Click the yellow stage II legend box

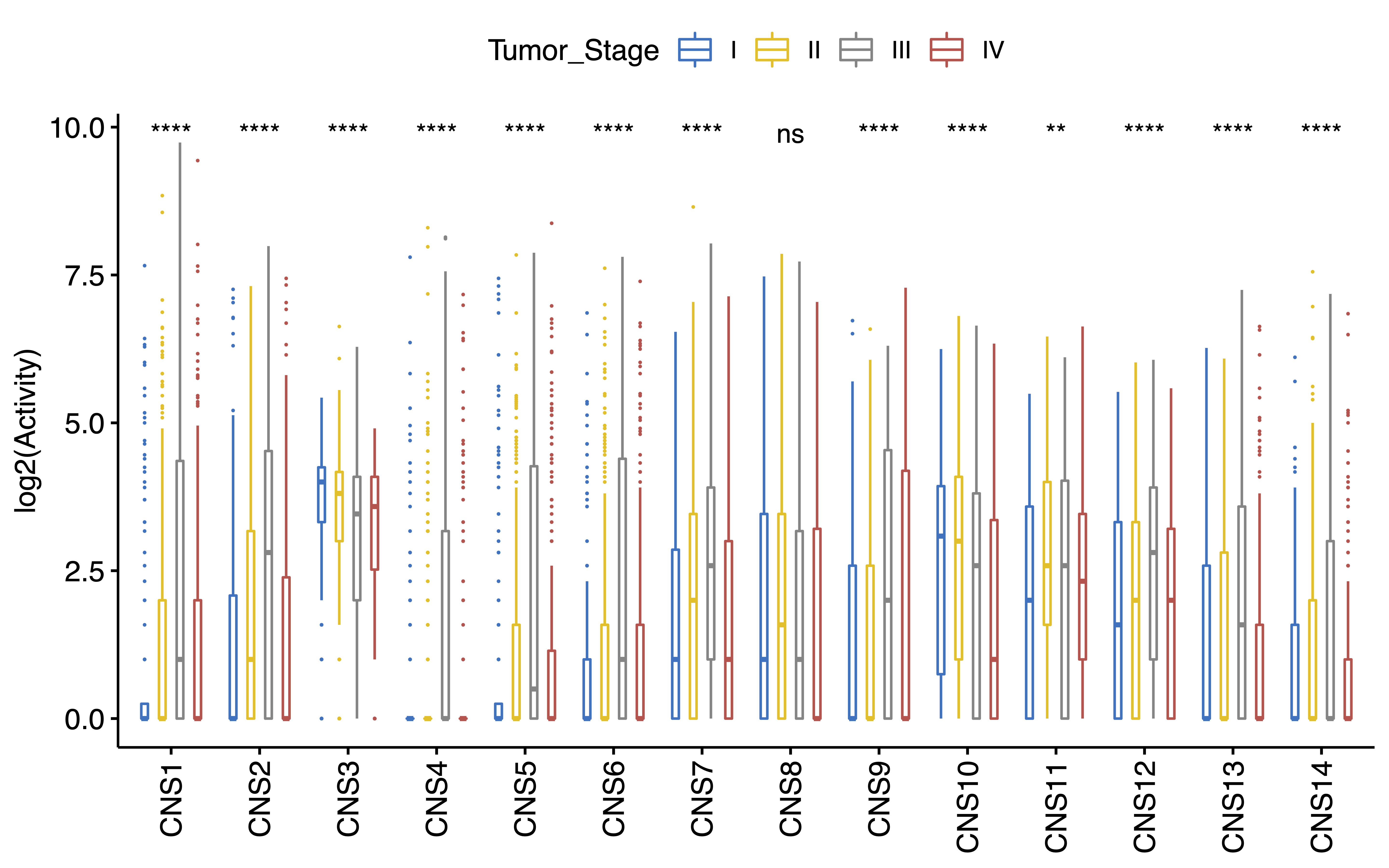click(772, 49)
